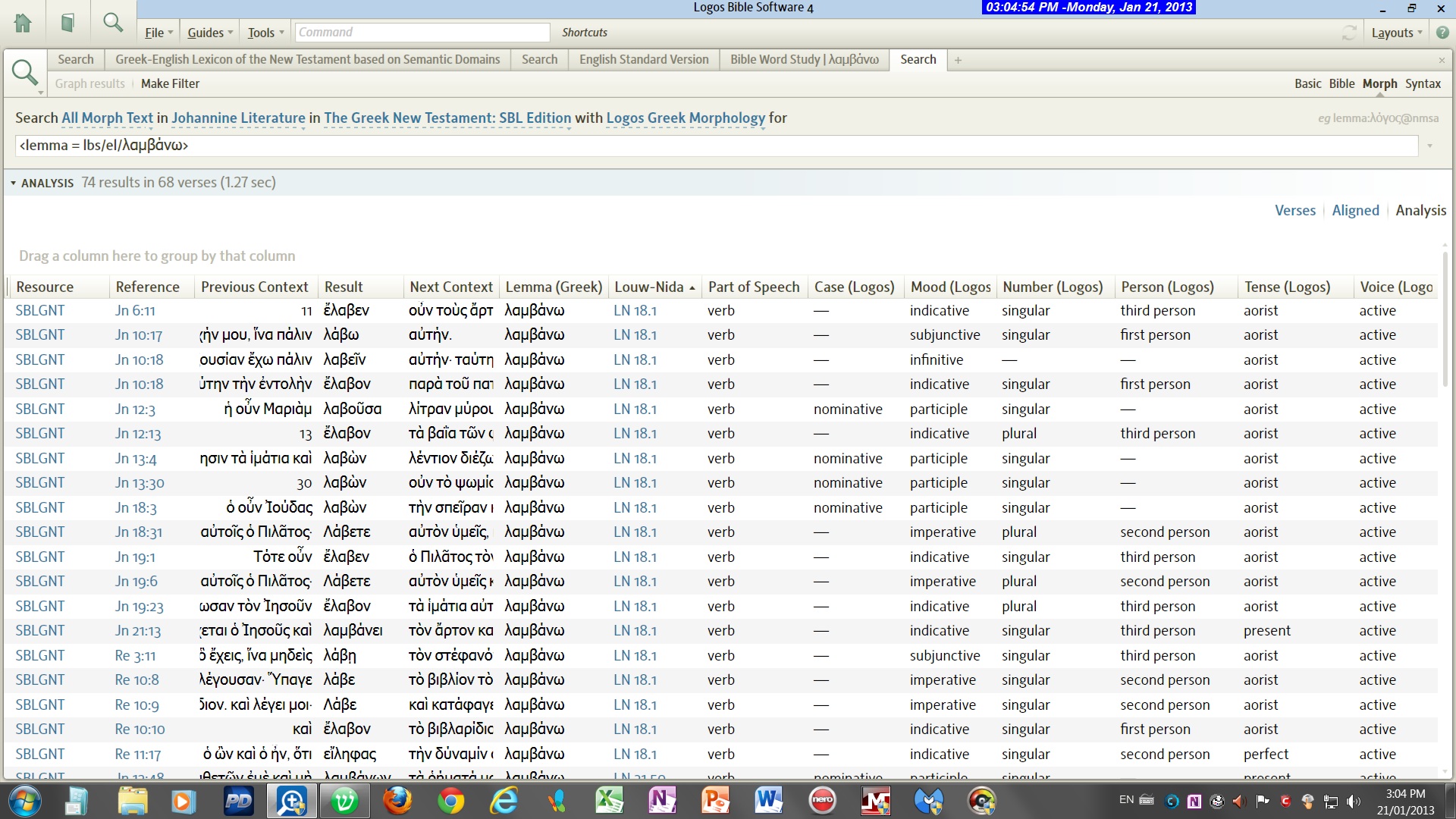1456x819 pixels.
Task: Switch to English Standard Version tab
Action: [643, 59]
